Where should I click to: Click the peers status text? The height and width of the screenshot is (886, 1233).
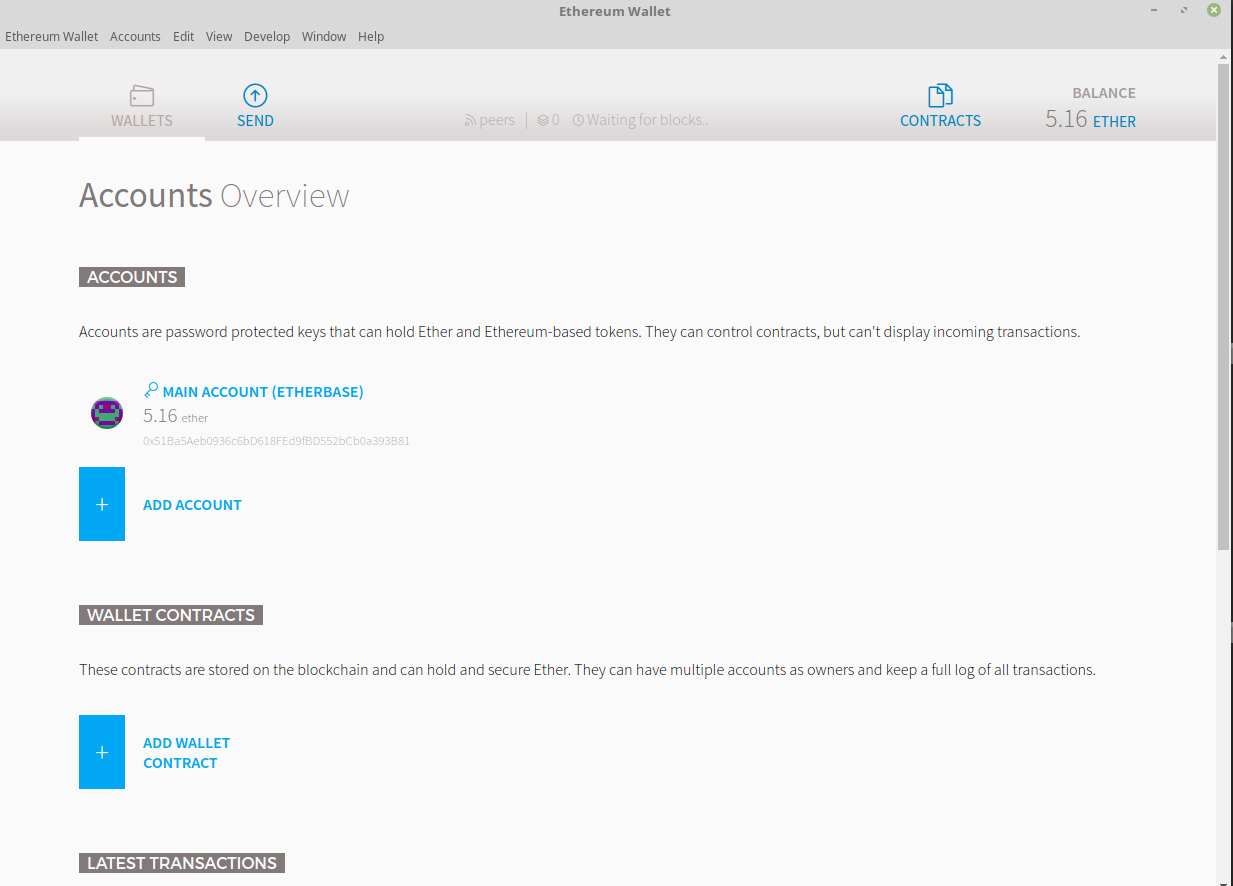(497, 121)
